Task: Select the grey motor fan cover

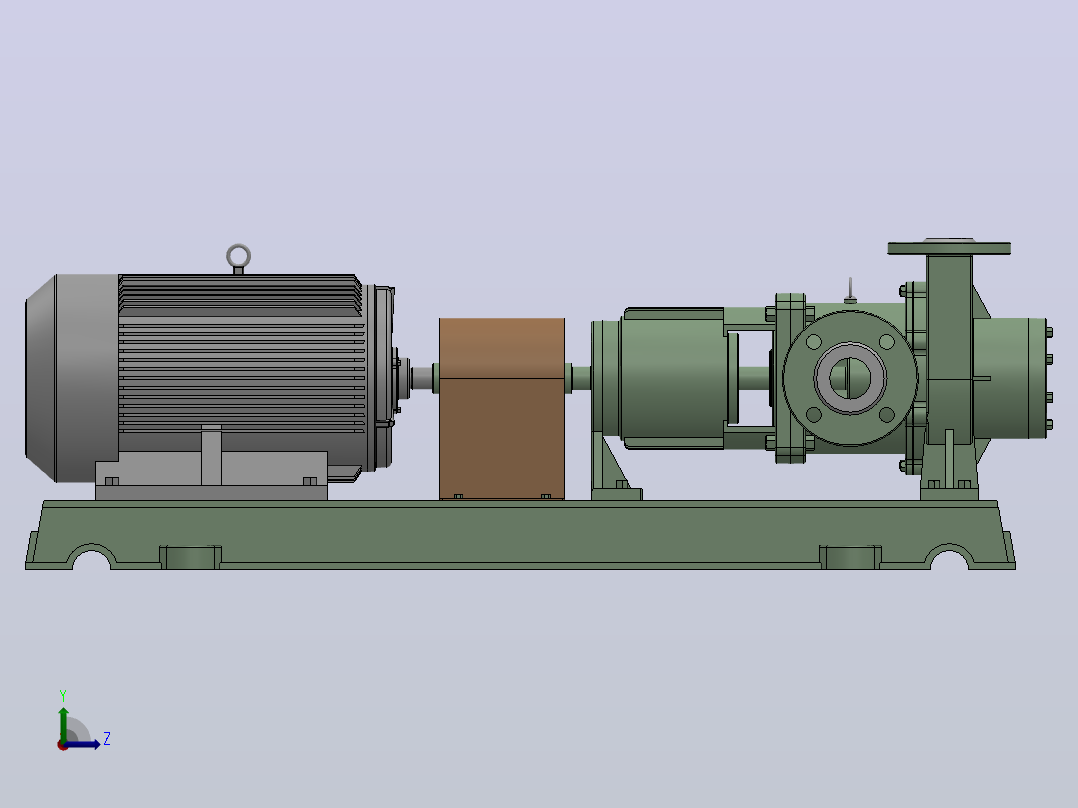Action: click(72, 378)
